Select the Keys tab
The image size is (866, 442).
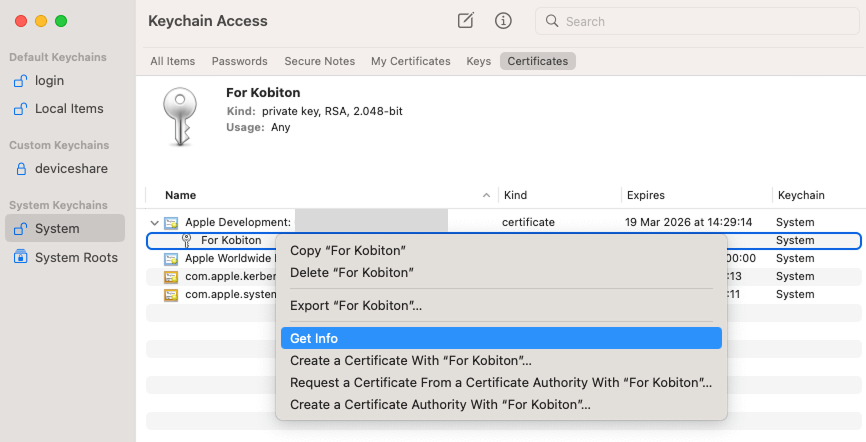(479, 61)
